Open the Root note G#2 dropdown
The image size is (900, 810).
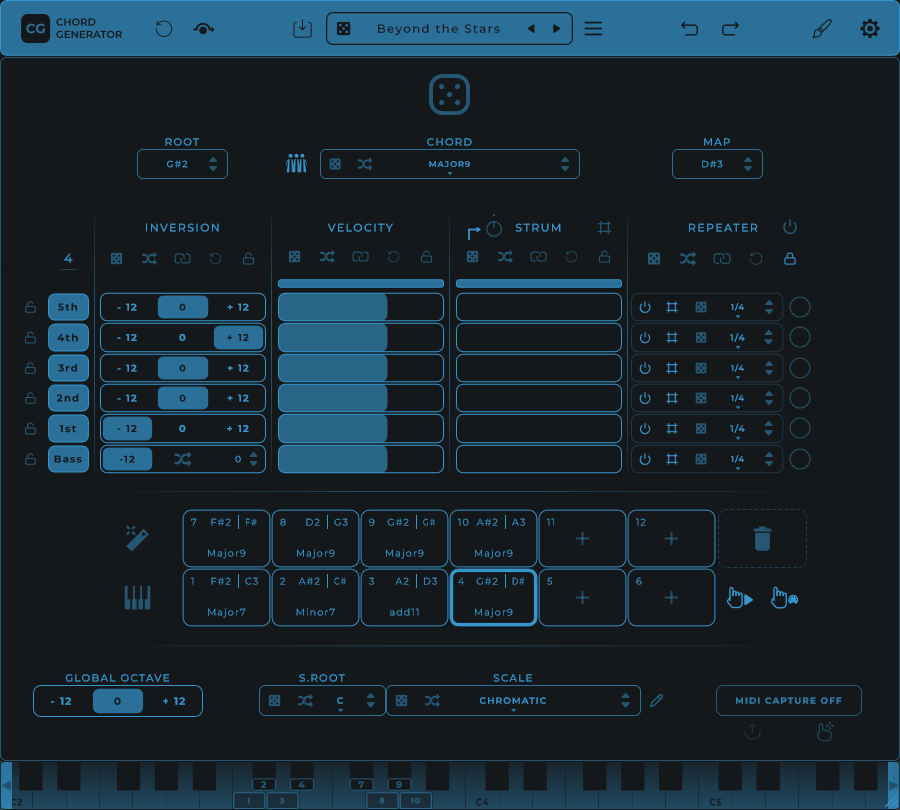pos(182,164)
